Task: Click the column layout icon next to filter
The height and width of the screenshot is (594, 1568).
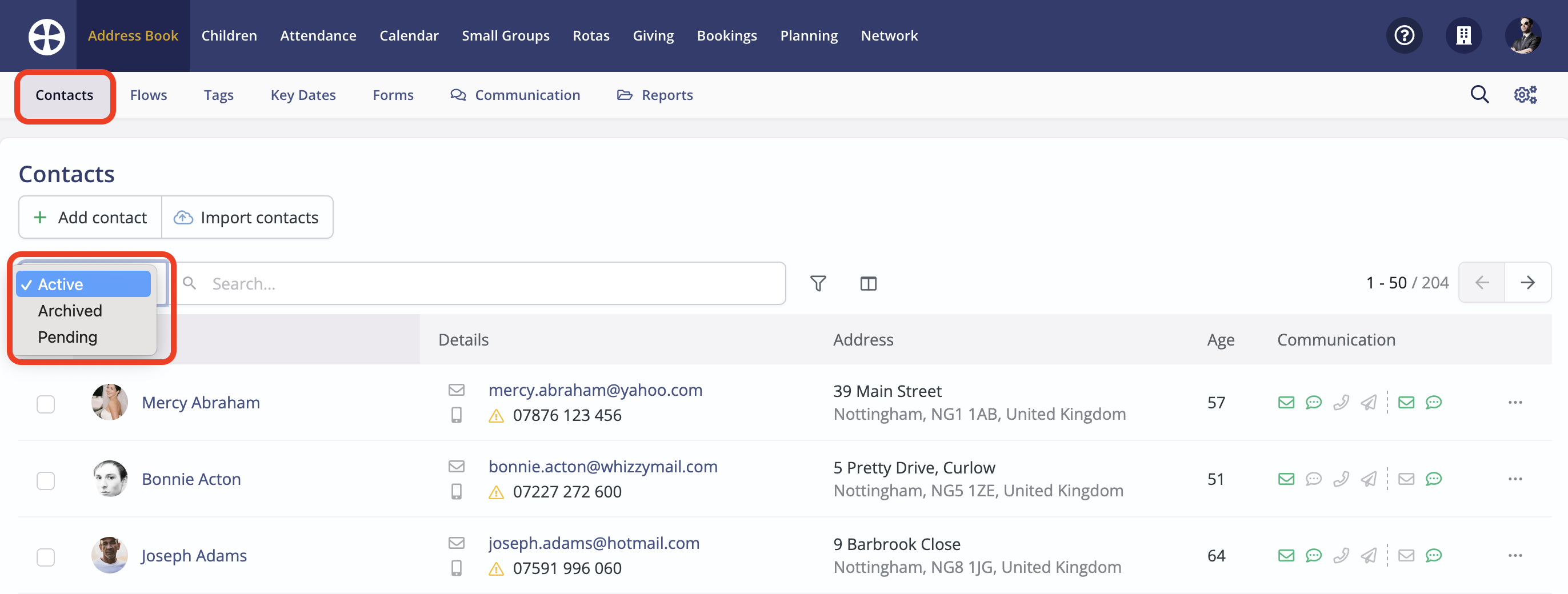Action: click(868, 283)
